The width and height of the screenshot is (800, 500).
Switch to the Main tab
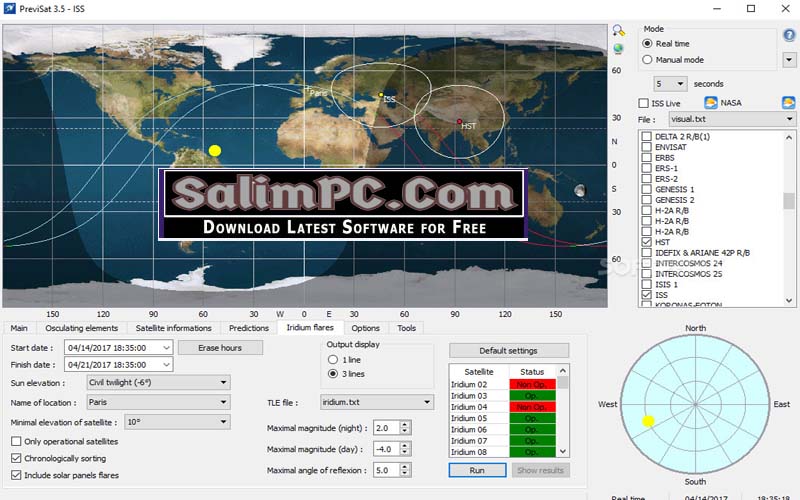click(19, 328)
